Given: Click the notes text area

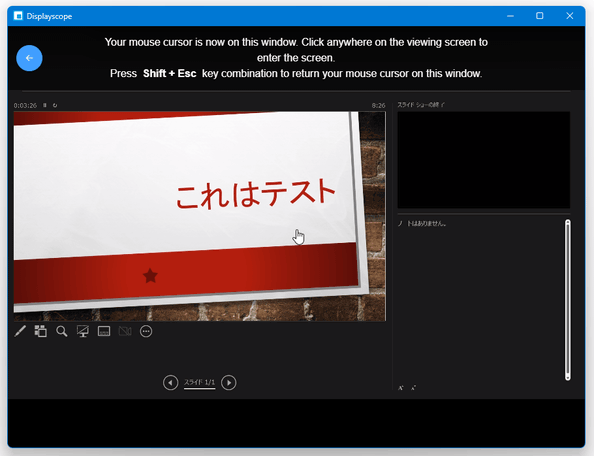Looking at the screenshot, I should point(480,300).
